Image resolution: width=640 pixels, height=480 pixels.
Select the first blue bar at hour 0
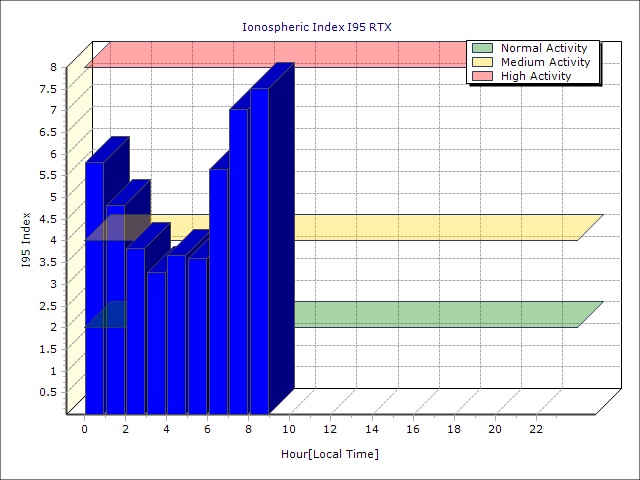[x=94, y=290]
